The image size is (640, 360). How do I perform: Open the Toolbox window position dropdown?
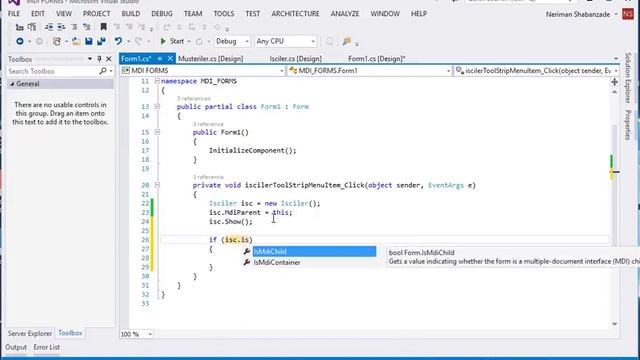click(90, 59)
